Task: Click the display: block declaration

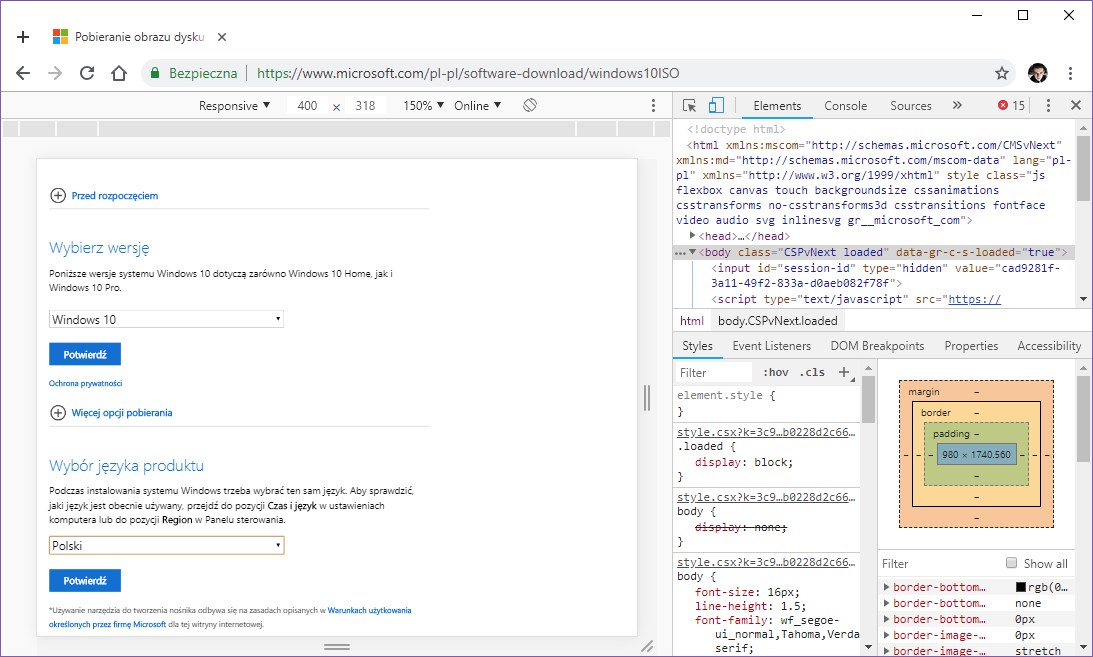Action: tap(744, 463)
